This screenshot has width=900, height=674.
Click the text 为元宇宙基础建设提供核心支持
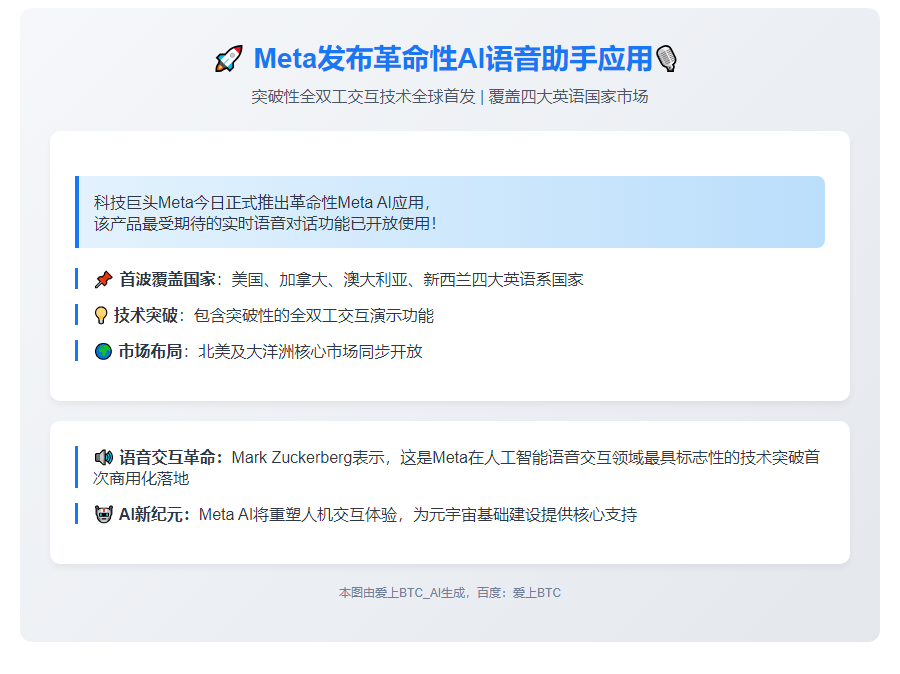525,514
